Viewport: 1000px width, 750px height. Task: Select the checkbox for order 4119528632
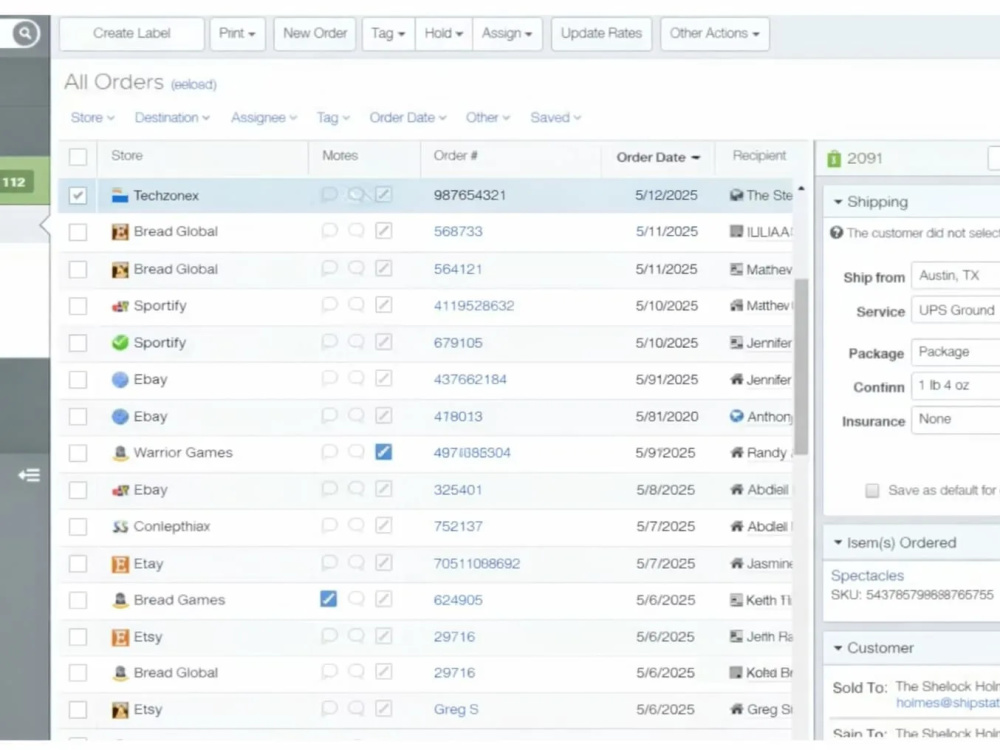(x=78, y=305)
